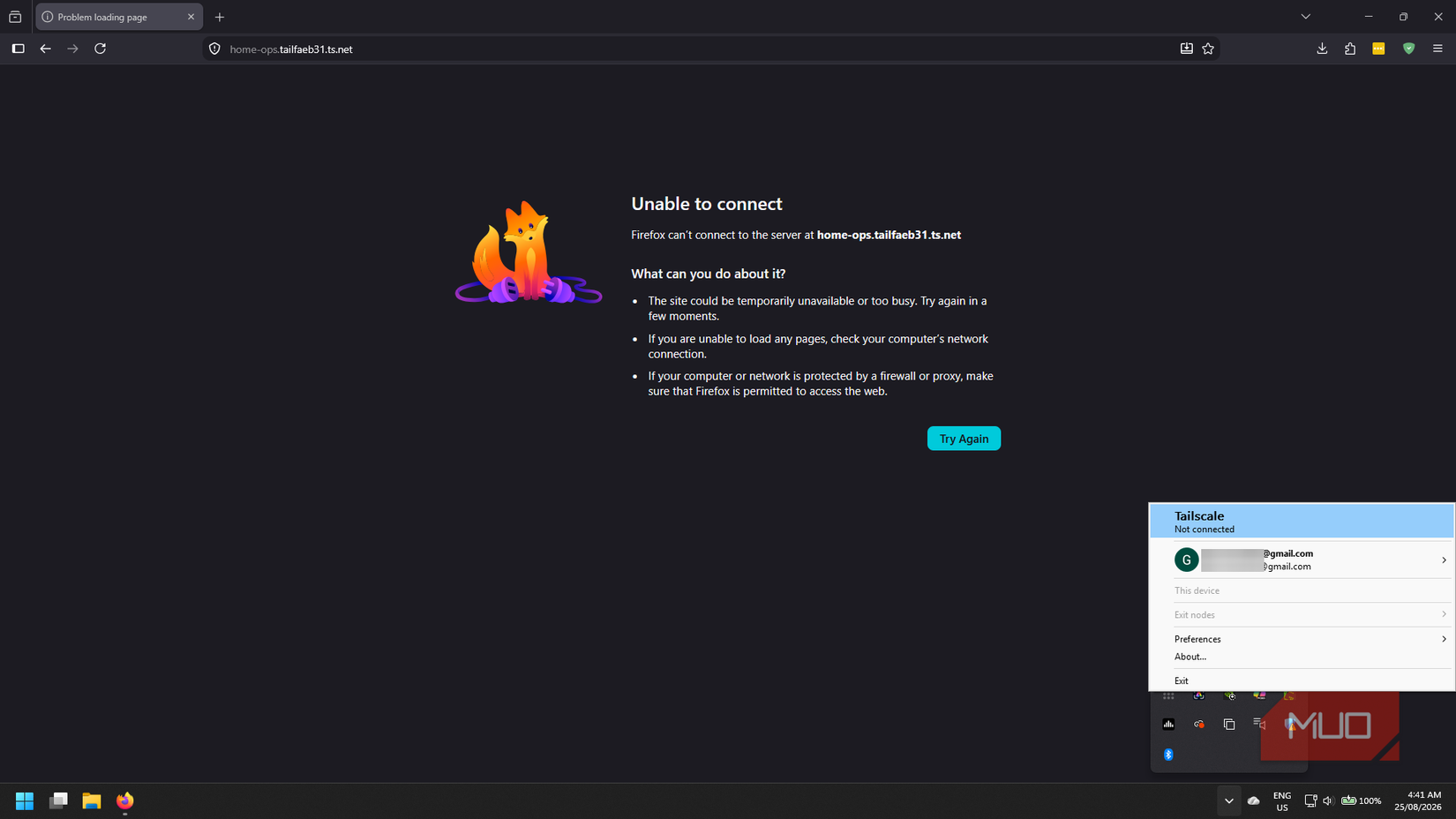Open a new tab with plus button
1456x819 pixels.
tap(220, 17)
